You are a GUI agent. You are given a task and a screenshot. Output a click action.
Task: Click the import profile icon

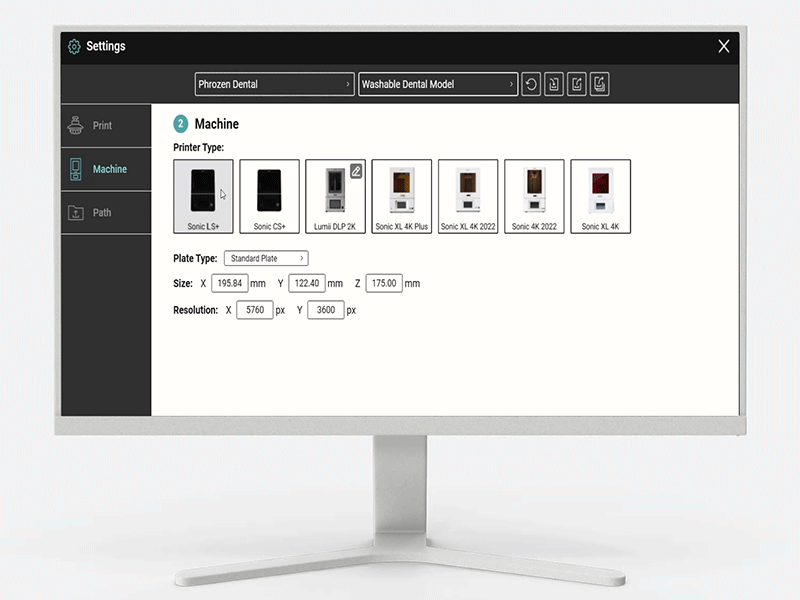[x=553, y=84]
